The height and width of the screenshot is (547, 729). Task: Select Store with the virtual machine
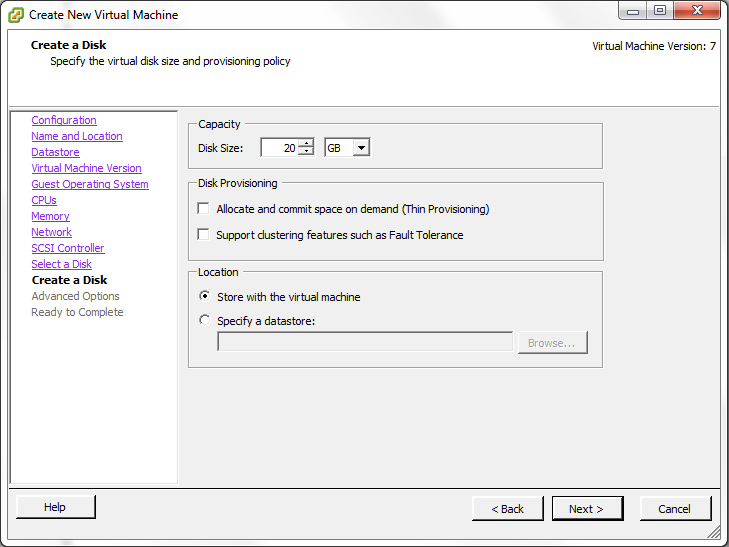click(x=204, y=296)
